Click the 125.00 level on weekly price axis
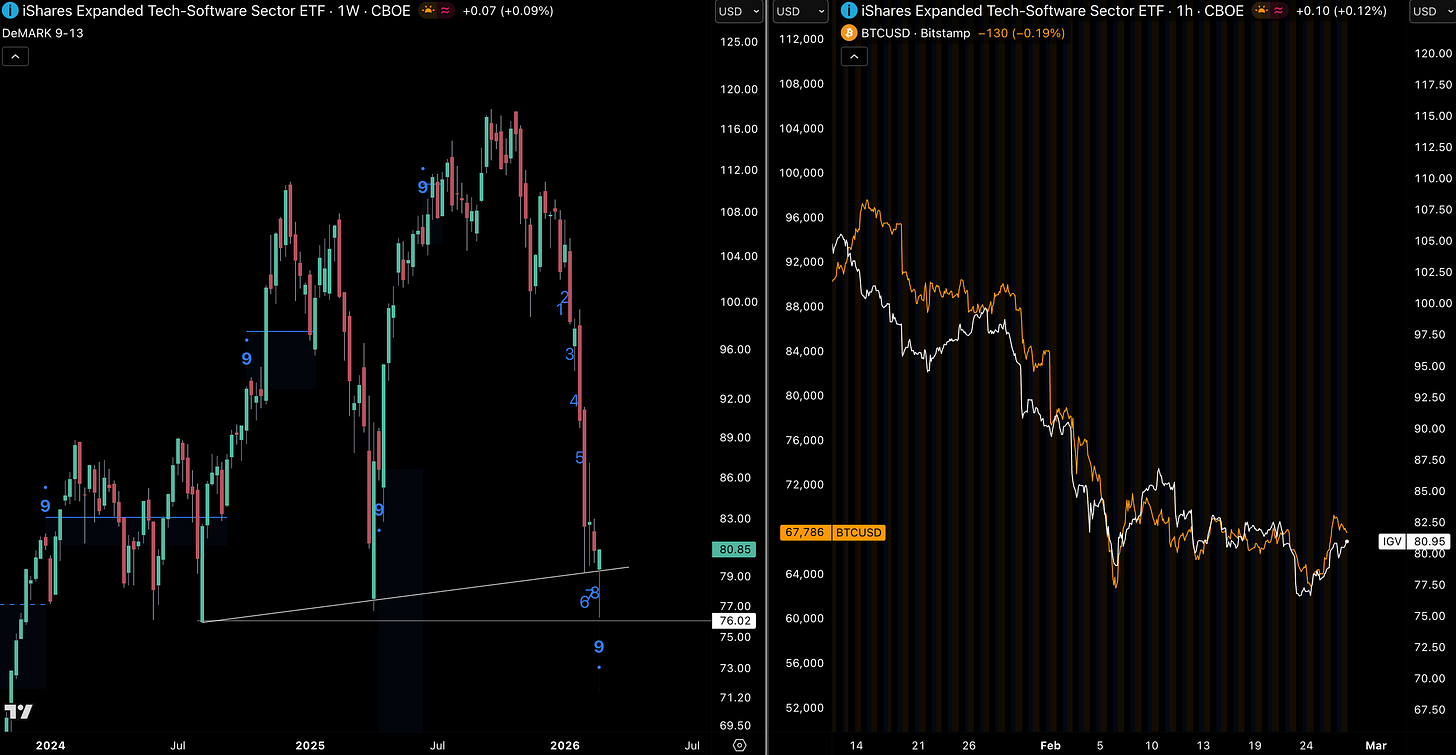The width and height of the screenshot is (1456, 755). click(x=738, y=42)
